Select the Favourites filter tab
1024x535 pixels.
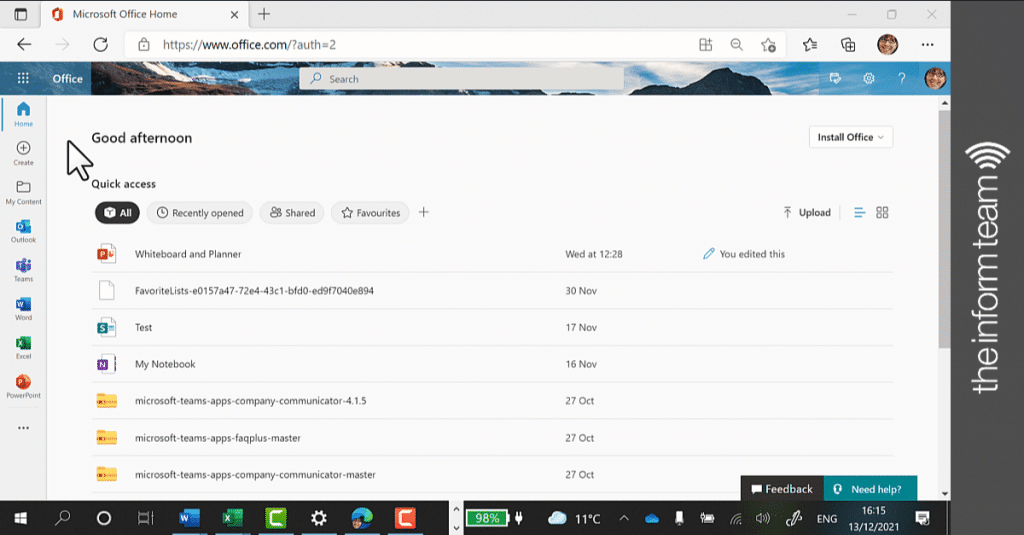[x=370, y=212]
